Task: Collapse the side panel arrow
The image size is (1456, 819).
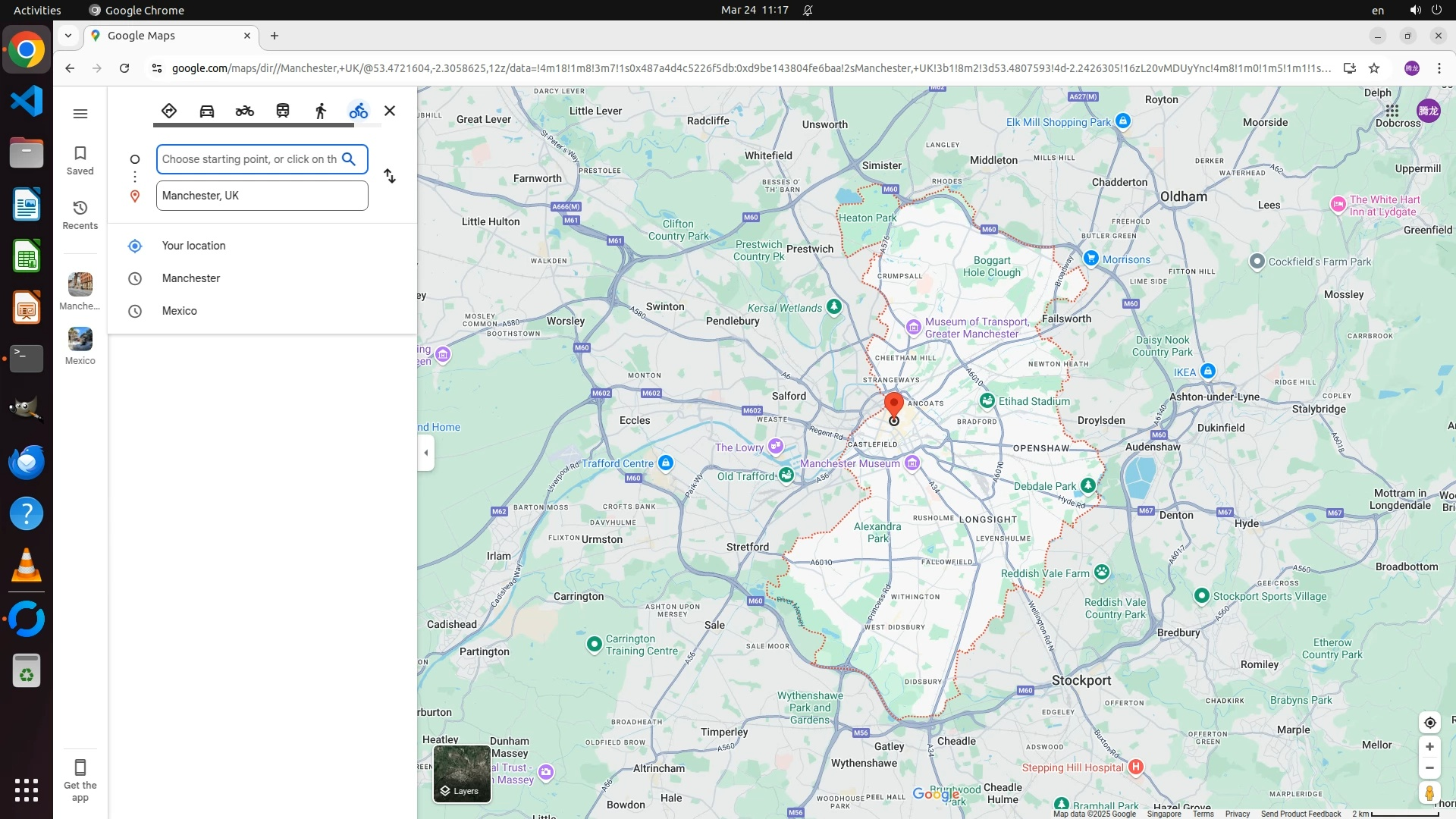Action: tap(426, 453)
